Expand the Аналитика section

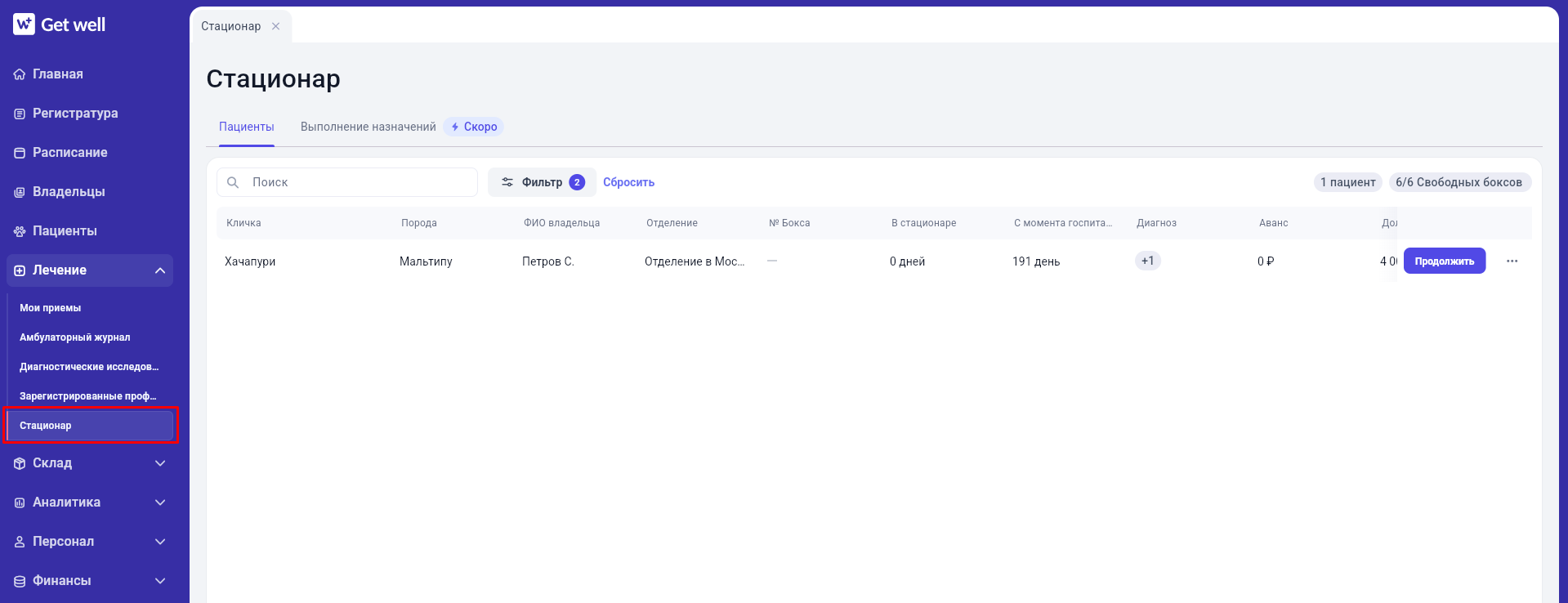tap(160, 502)
